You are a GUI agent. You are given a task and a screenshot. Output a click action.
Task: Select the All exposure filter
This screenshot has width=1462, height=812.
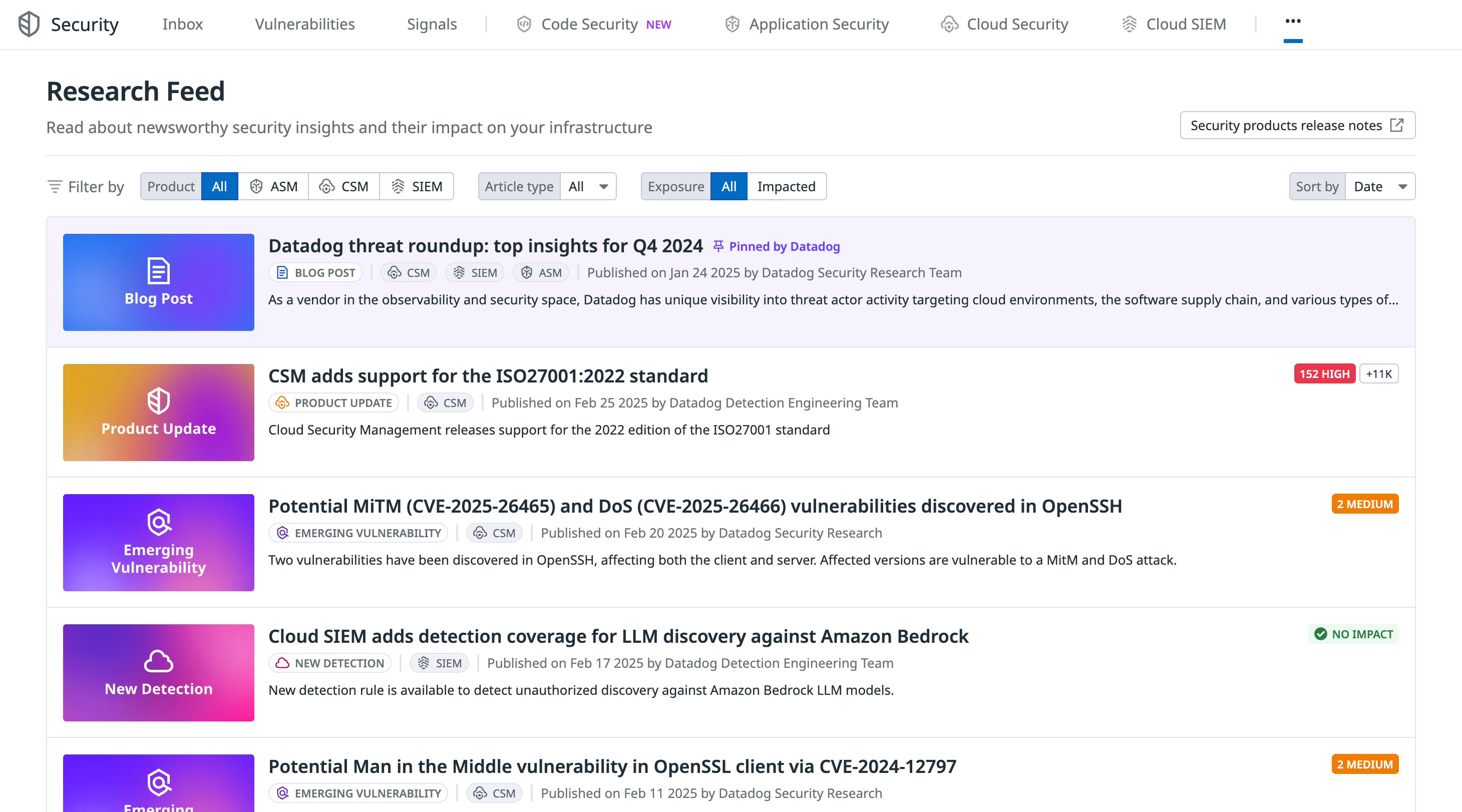click(x=728, y=187)
